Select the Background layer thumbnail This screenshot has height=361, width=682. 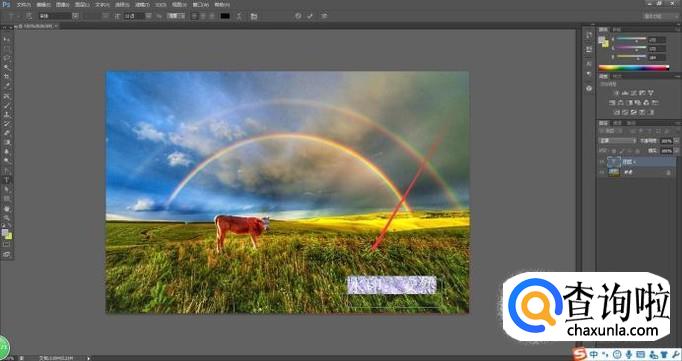click(614, 173)
